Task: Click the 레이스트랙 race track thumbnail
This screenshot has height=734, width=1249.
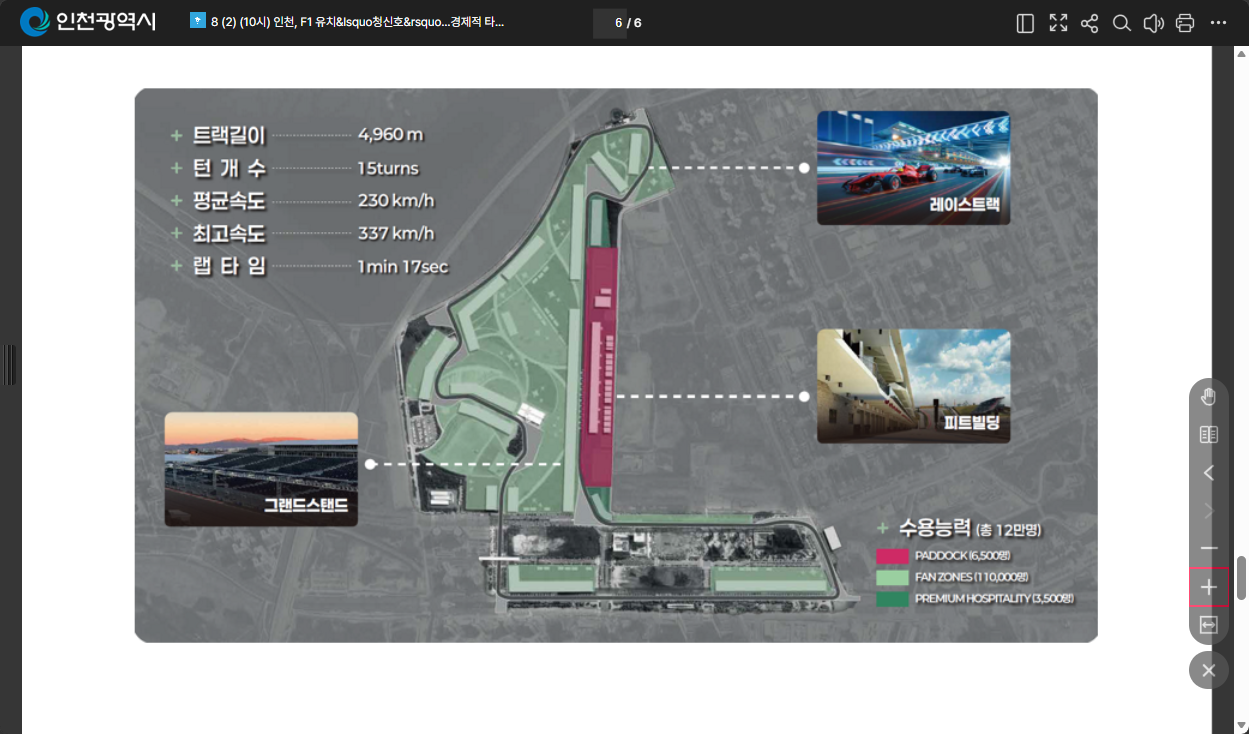Action: [913, 167]
